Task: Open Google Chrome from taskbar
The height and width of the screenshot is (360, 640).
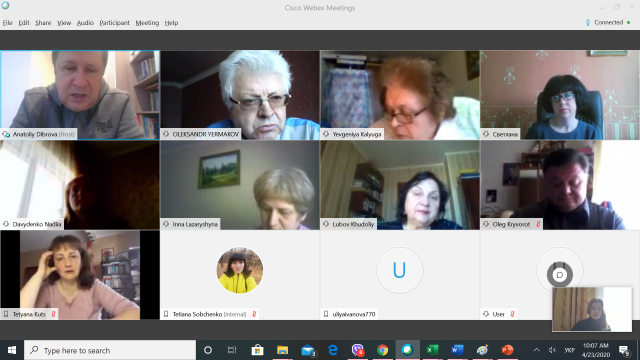Action: 382,350
